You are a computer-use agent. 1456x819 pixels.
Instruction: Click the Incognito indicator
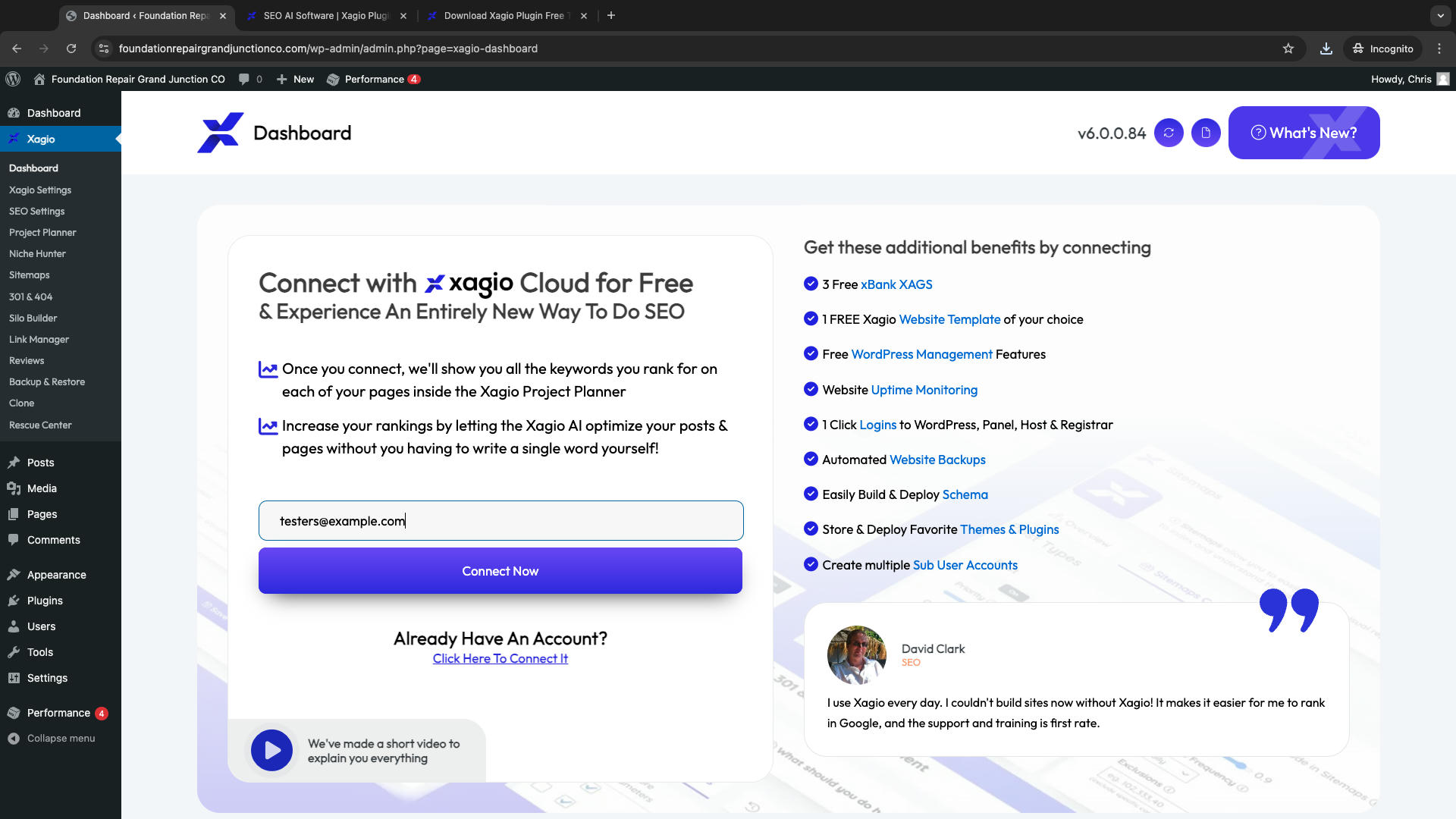(1383, 49)
